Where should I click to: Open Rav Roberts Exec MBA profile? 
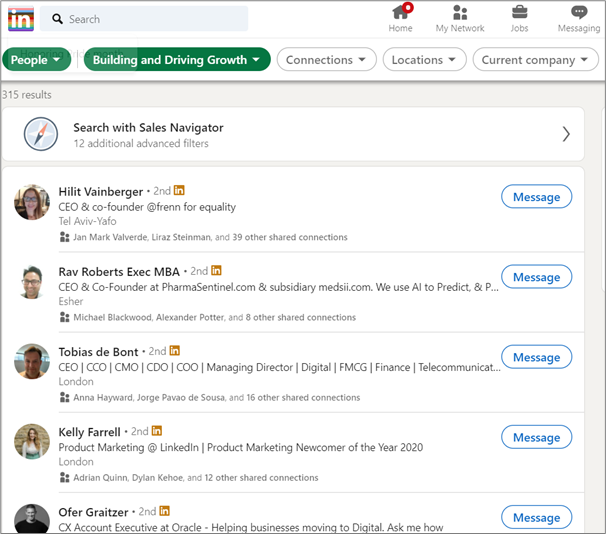pos(119,272)
